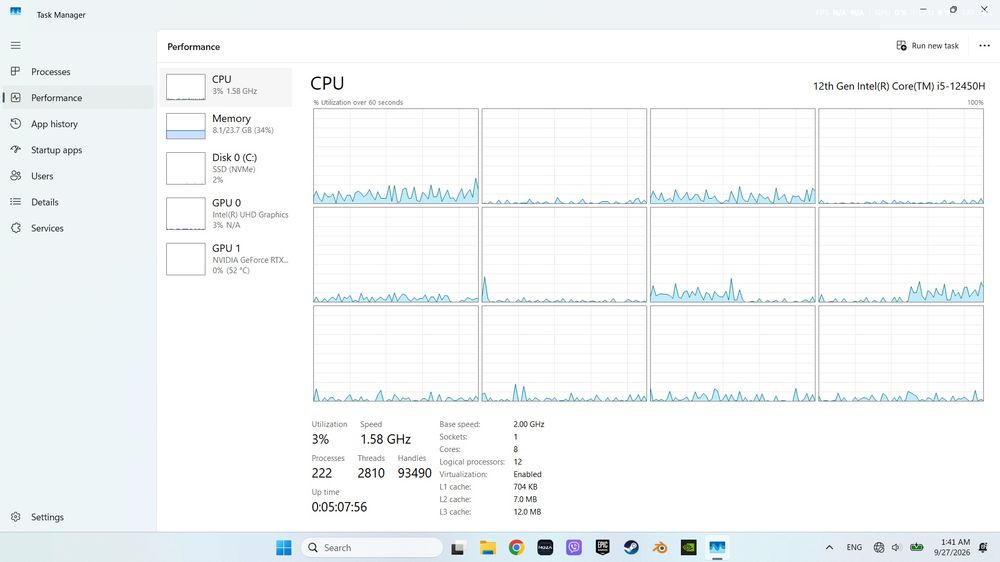Open File Explorer from taskbar
Screen dimensions: 1000x562
pyautogui.click(x=488, y=547)
